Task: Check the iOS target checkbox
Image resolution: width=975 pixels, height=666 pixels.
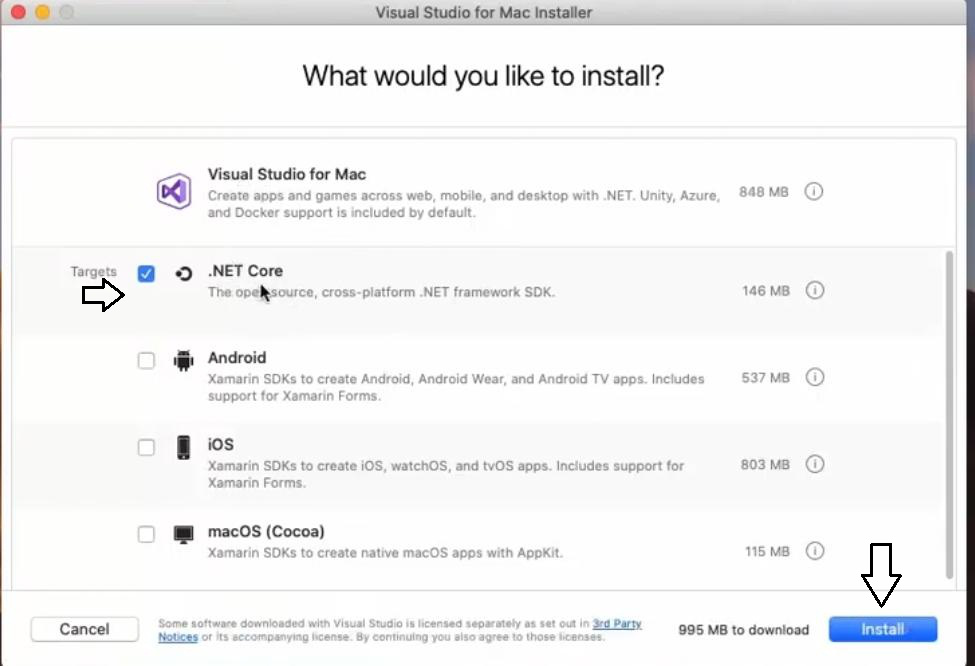Action: coord(146,447)
